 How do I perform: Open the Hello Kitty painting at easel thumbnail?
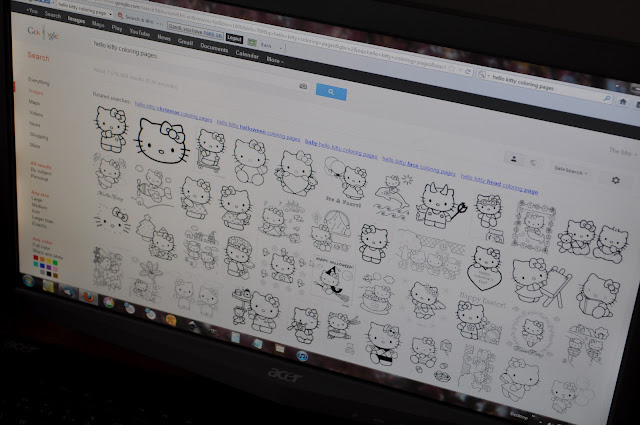541,282
